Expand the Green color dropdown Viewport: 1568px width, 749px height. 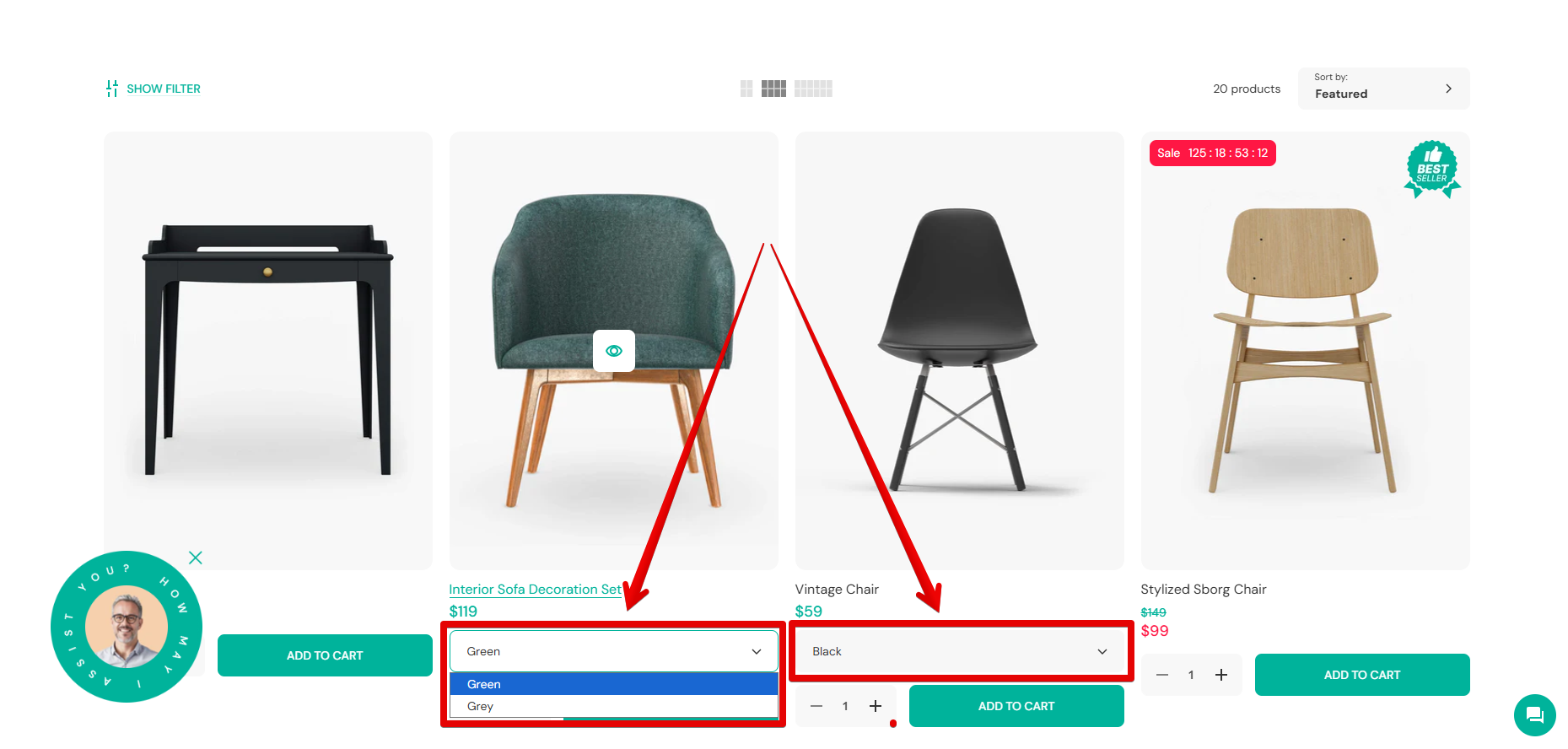tap(614, 651)
